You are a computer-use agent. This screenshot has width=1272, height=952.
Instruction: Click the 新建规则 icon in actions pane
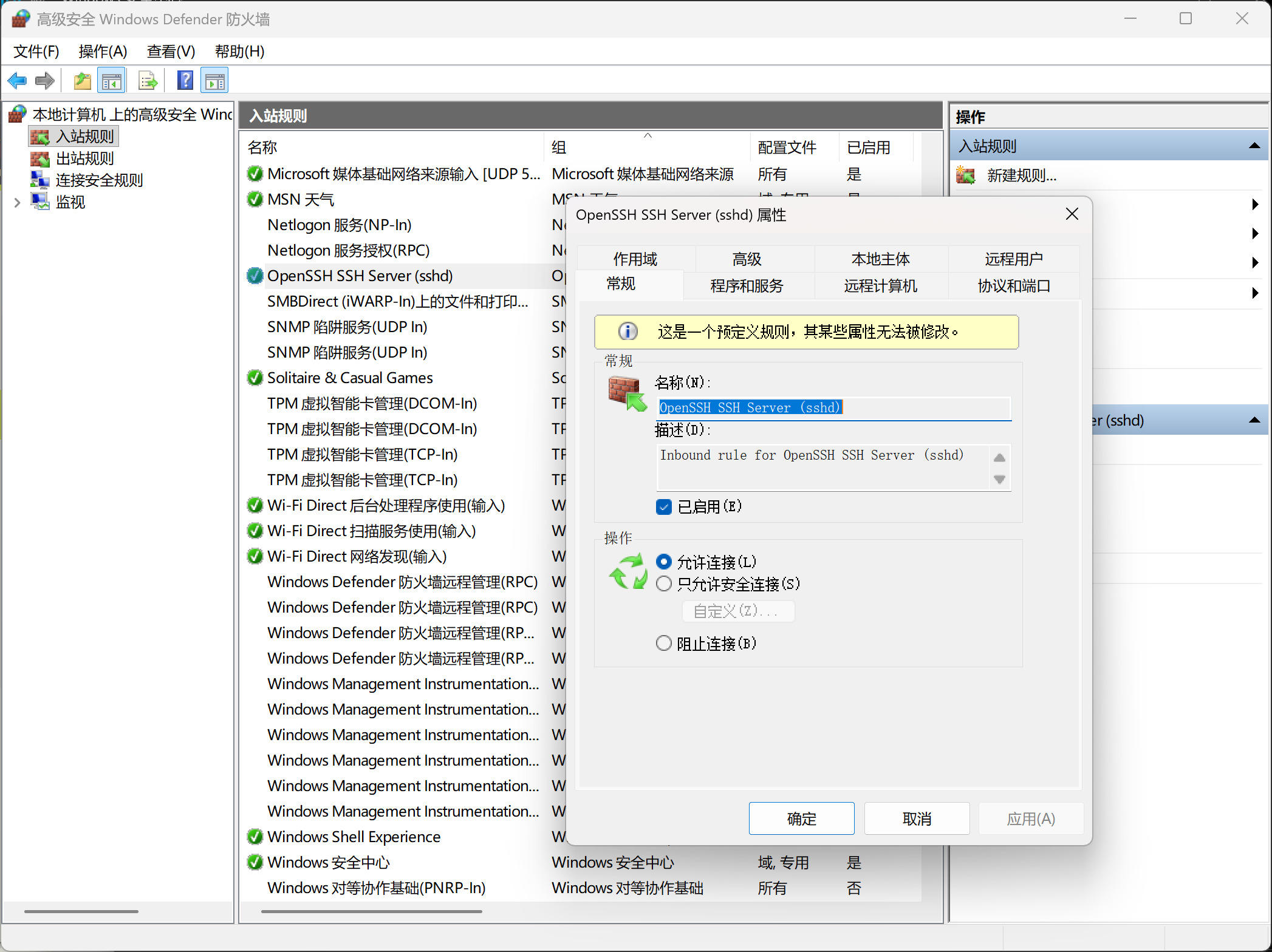click(965, 175)
